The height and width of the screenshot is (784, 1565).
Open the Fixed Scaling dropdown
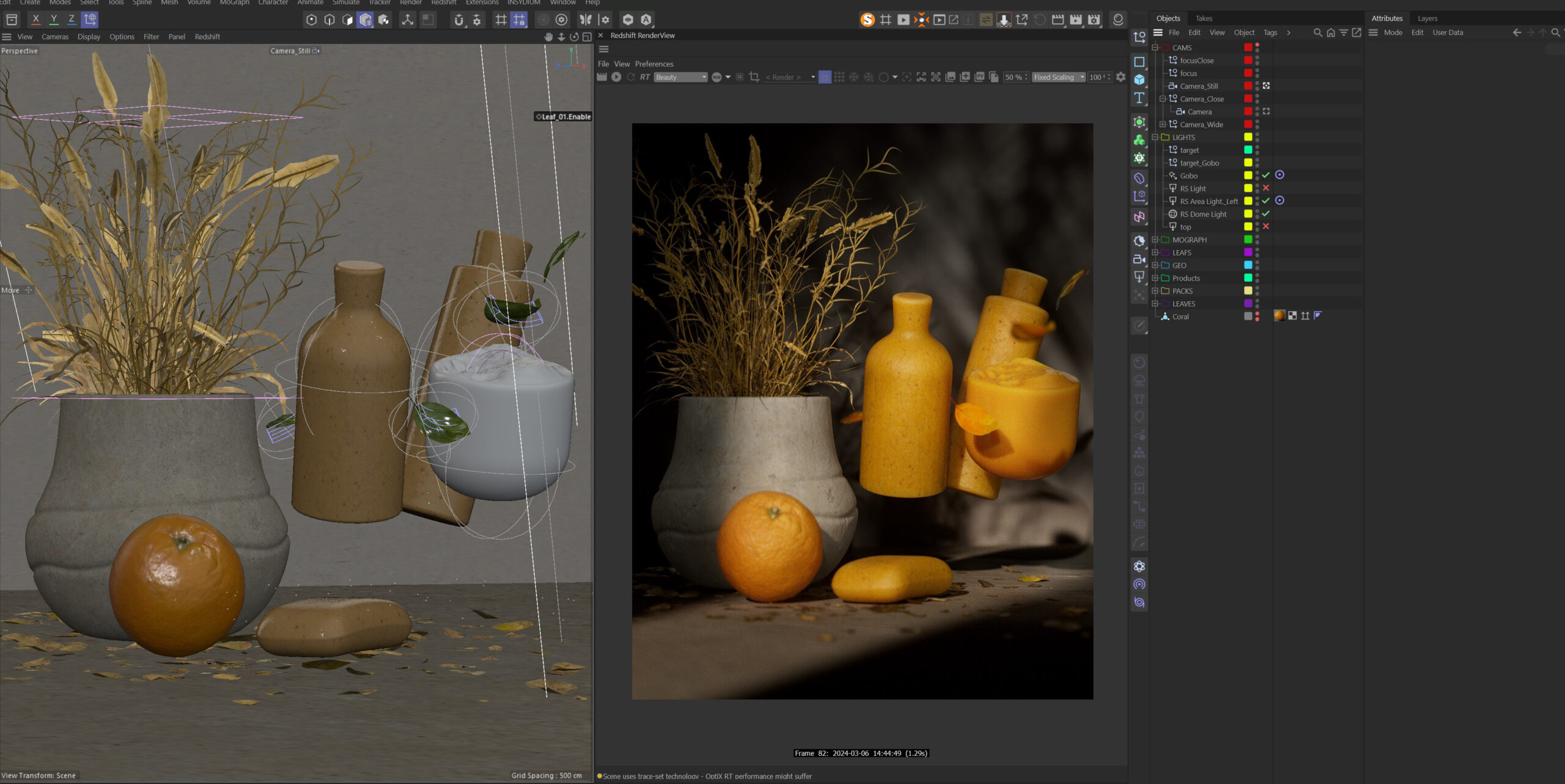(x=1059, y=77)
